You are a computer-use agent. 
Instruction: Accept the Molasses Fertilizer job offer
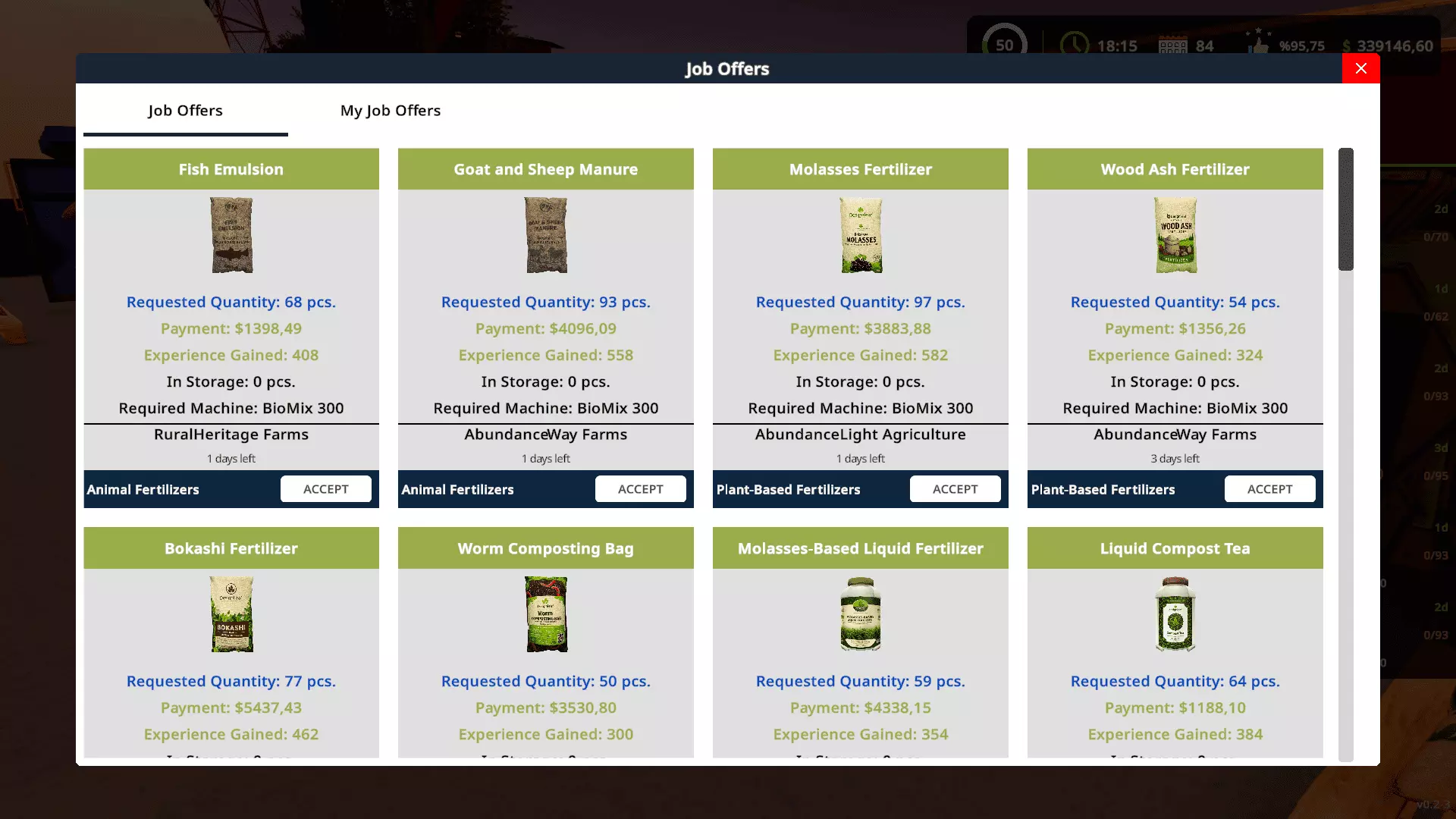[955, 489]
